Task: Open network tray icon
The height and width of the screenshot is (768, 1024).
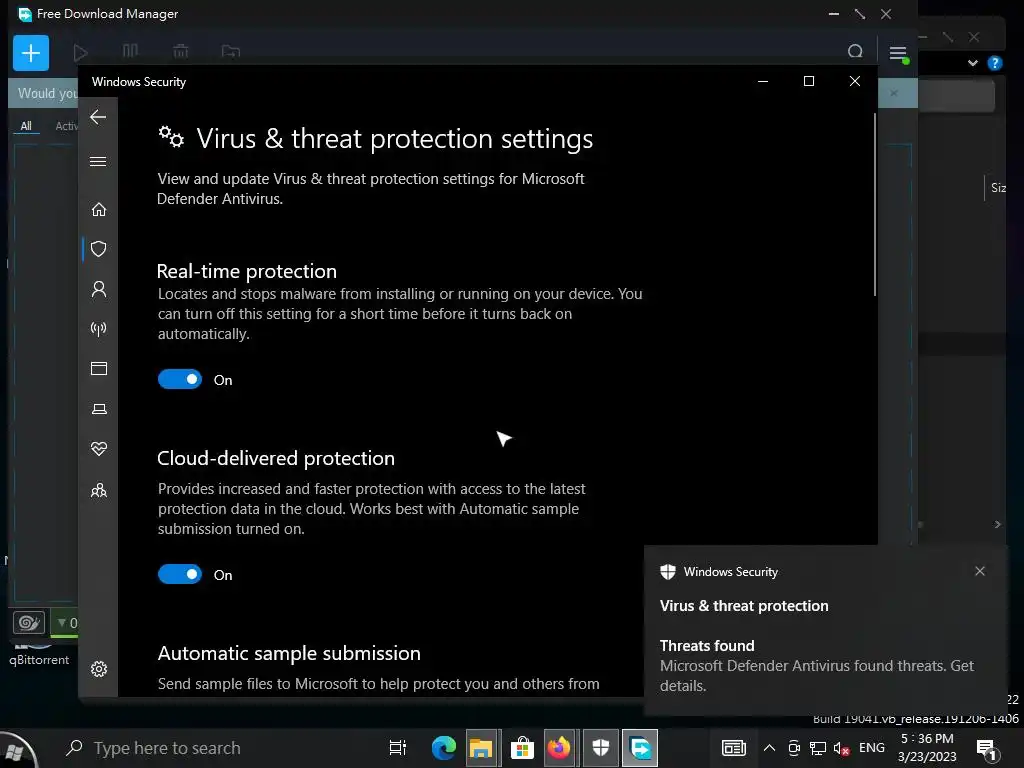Action: click(x=818, y=748)
